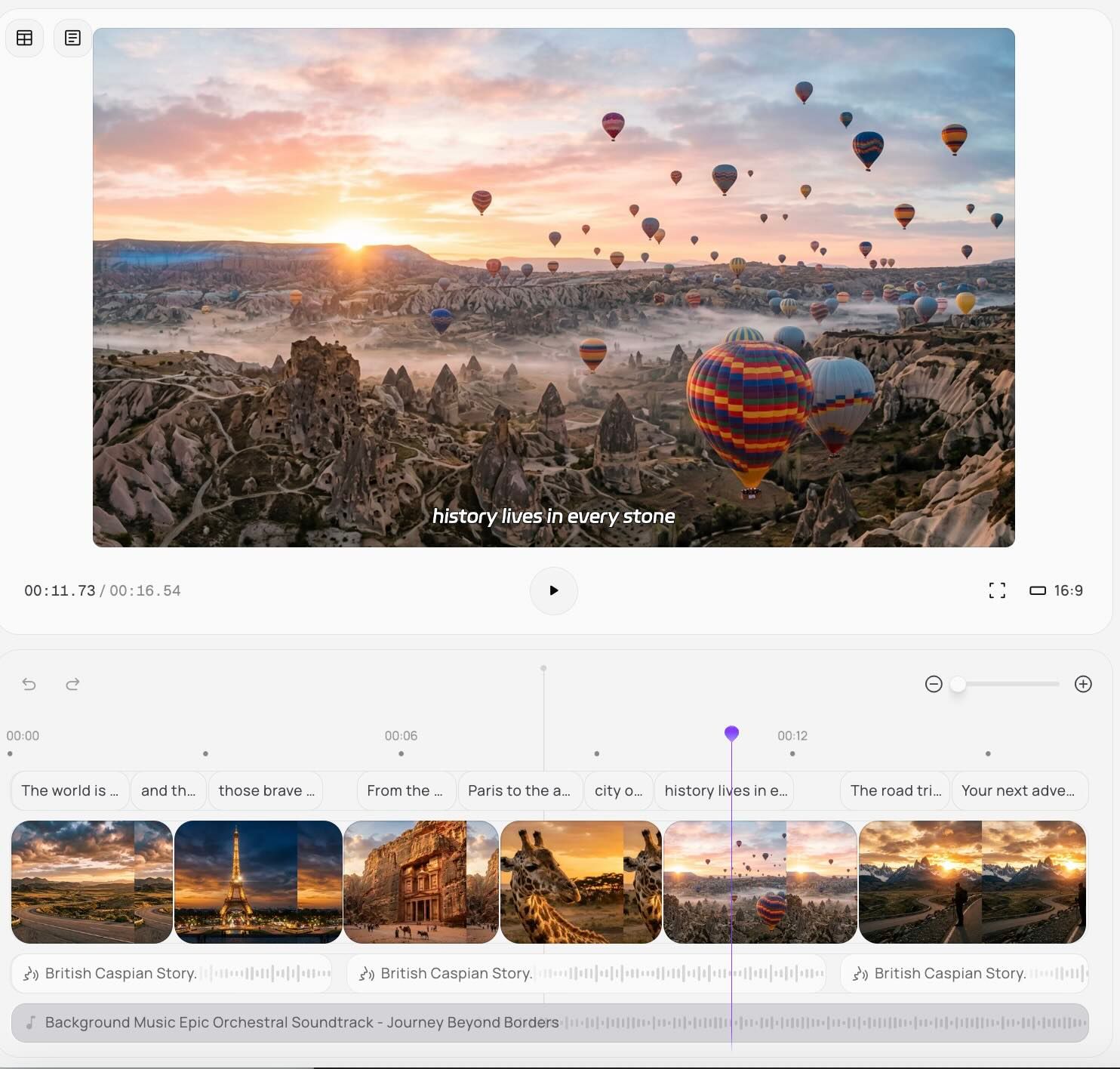Zoom out the timeline with minus icon
1120x1069 pixels.
pyautogui.click(x=934, y=684)
